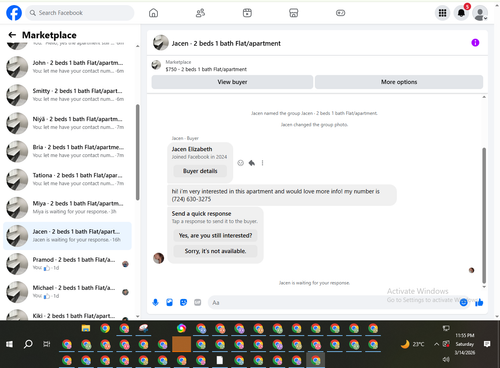Show hidden system tray icons
Image resolution: width=500 pixels, height=368 pixels.
pyautogui.click(x=436, y=344)
